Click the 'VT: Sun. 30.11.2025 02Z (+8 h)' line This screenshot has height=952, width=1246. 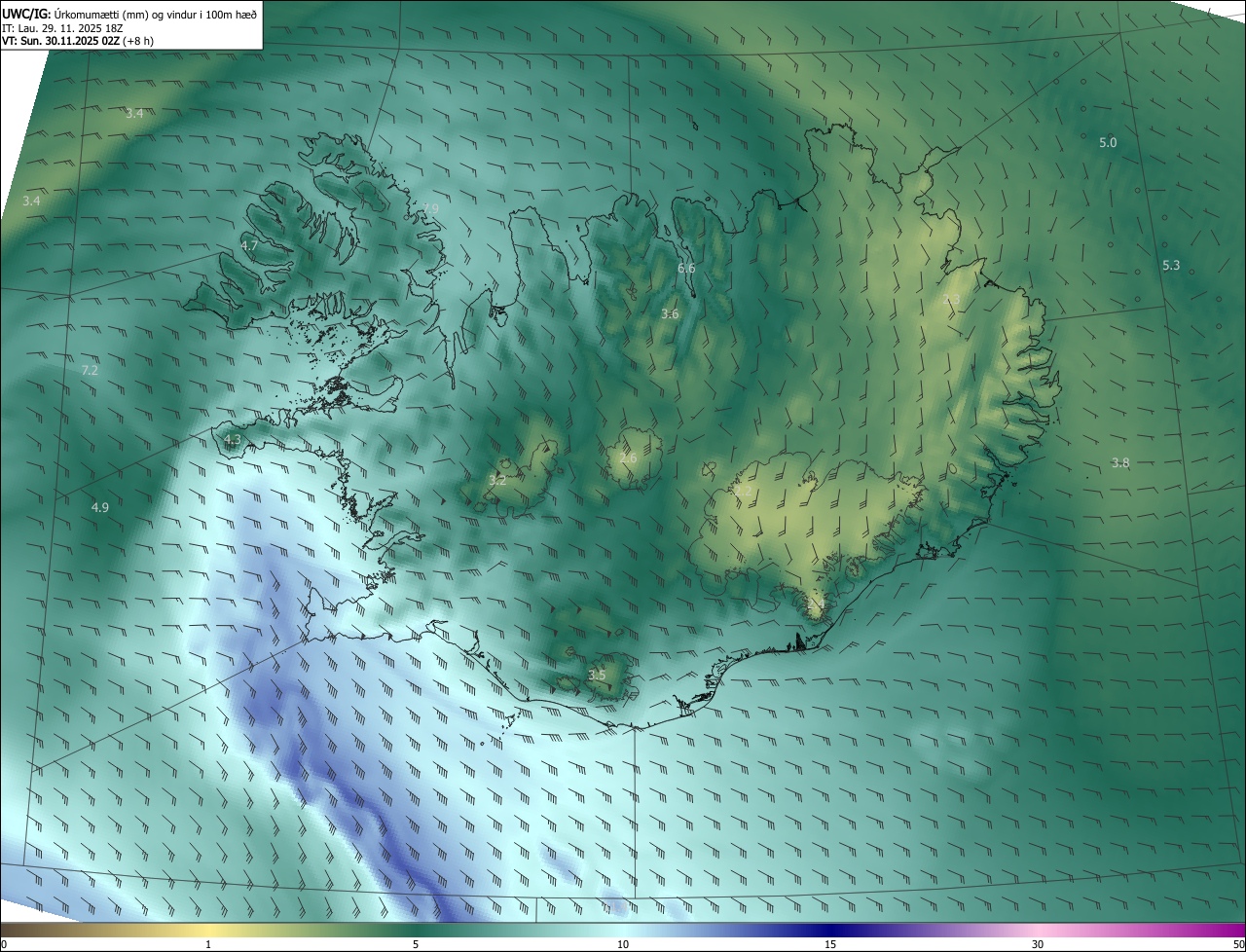pos(78,41)
